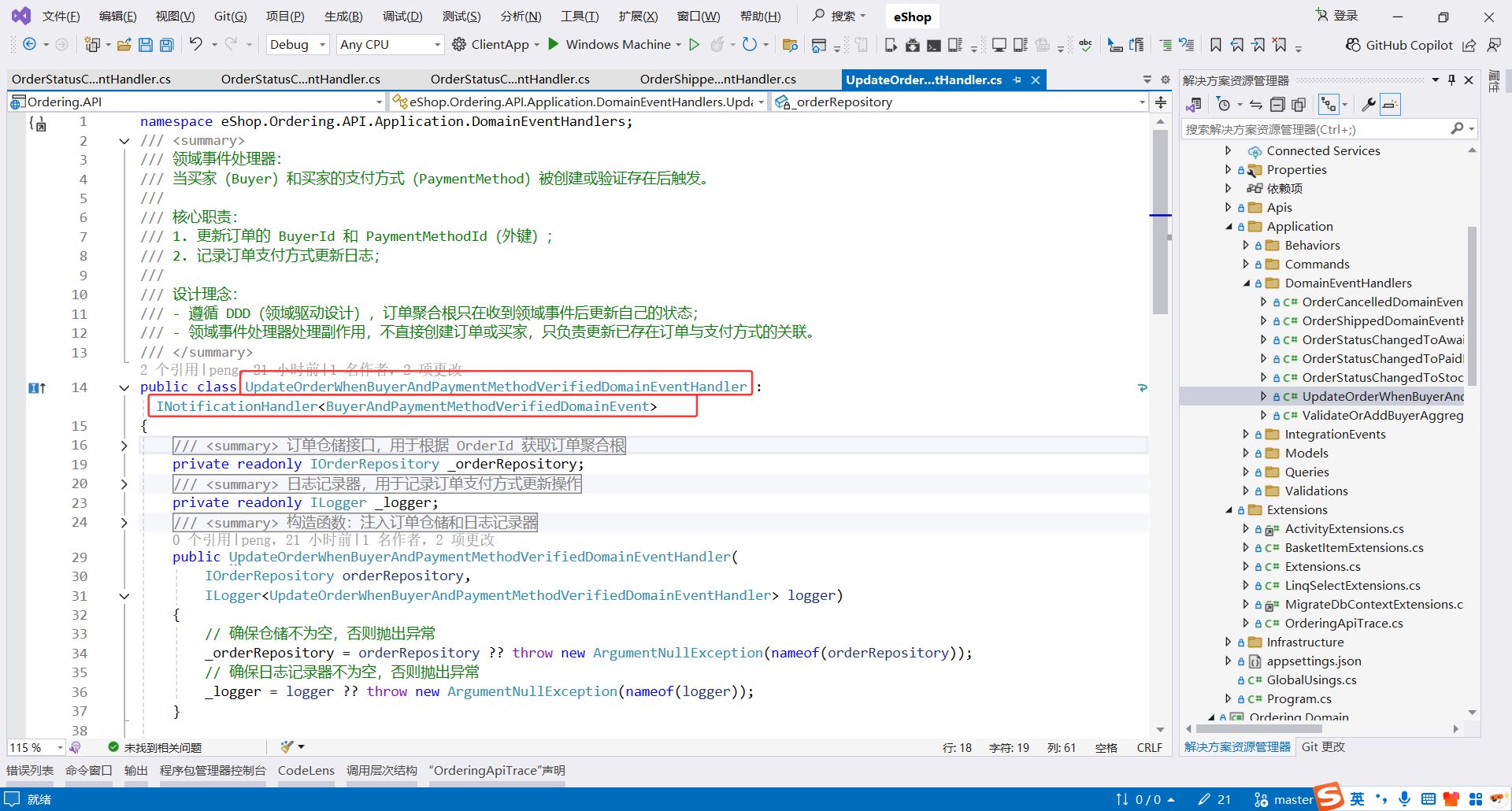The height and width of the screenshot is (811, 1512).
Task: Go to the next bookmark
Action: 1258,45
